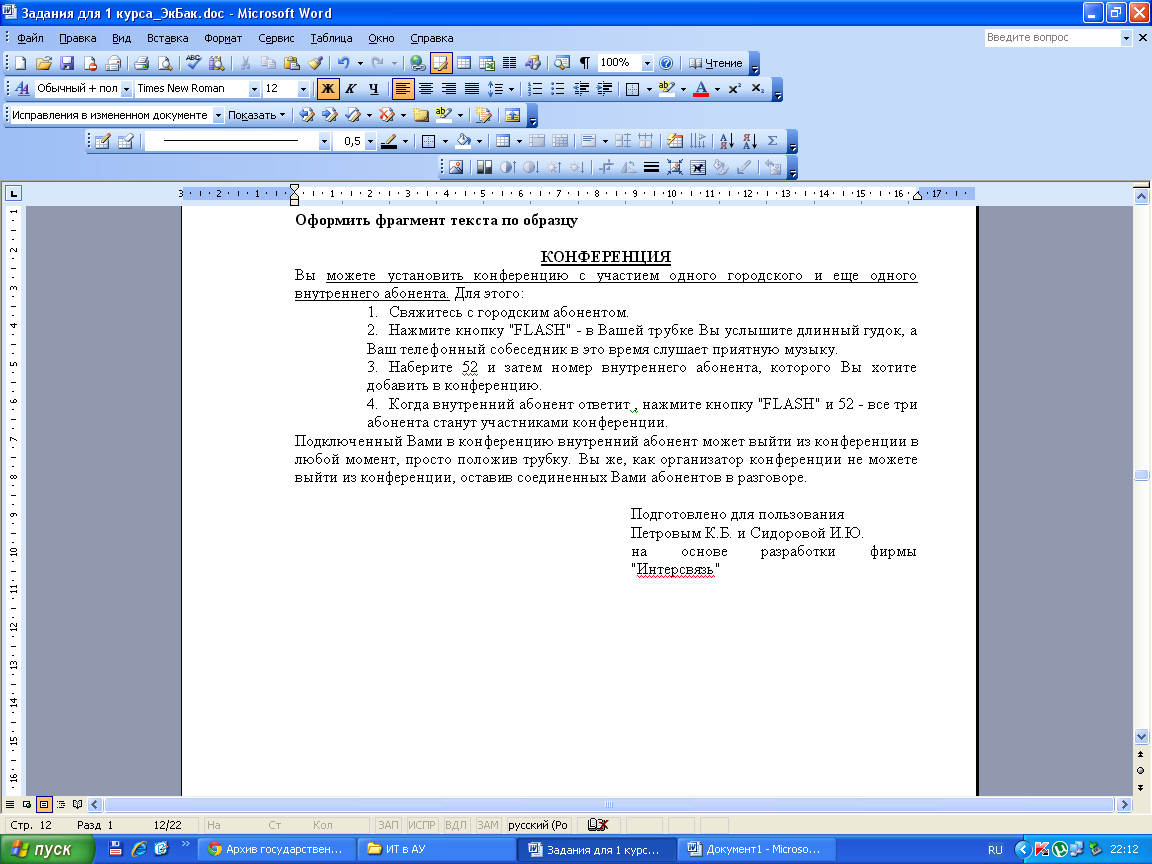Insert Excel worksheet icon
Image resolution: width=1152 pixels, height=864 pixels.
486,63
